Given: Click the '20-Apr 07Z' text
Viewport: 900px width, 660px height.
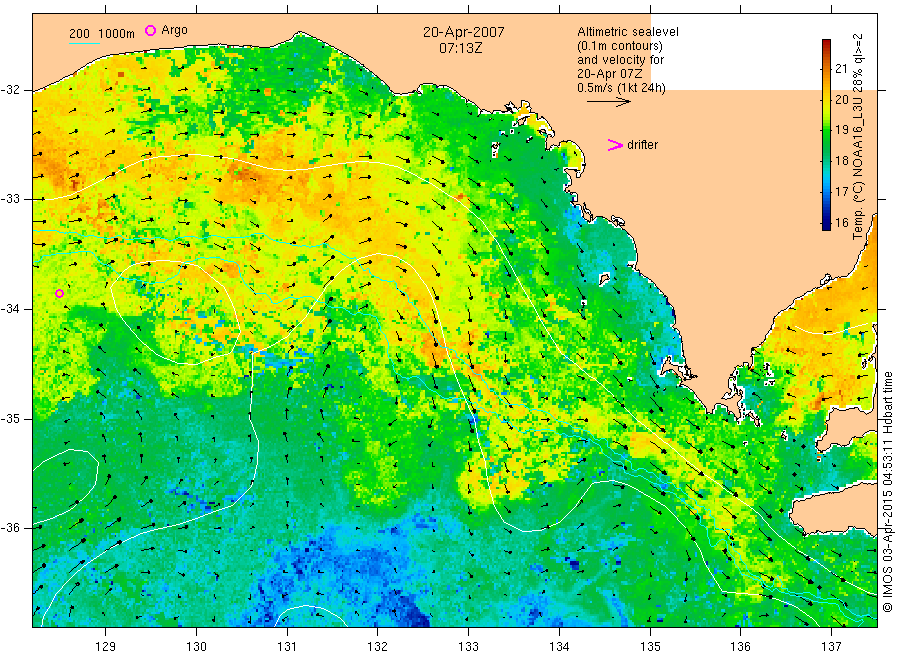Looking at the screenshot, I should [x=610, y=73].
